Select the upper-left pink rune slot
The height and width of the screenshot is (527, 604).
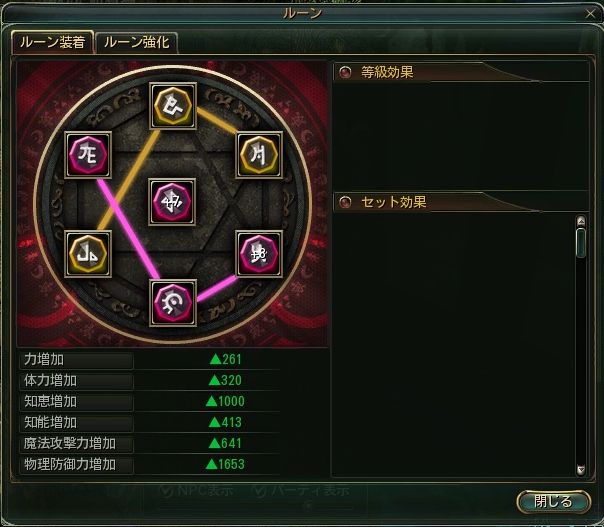(88, 155)
